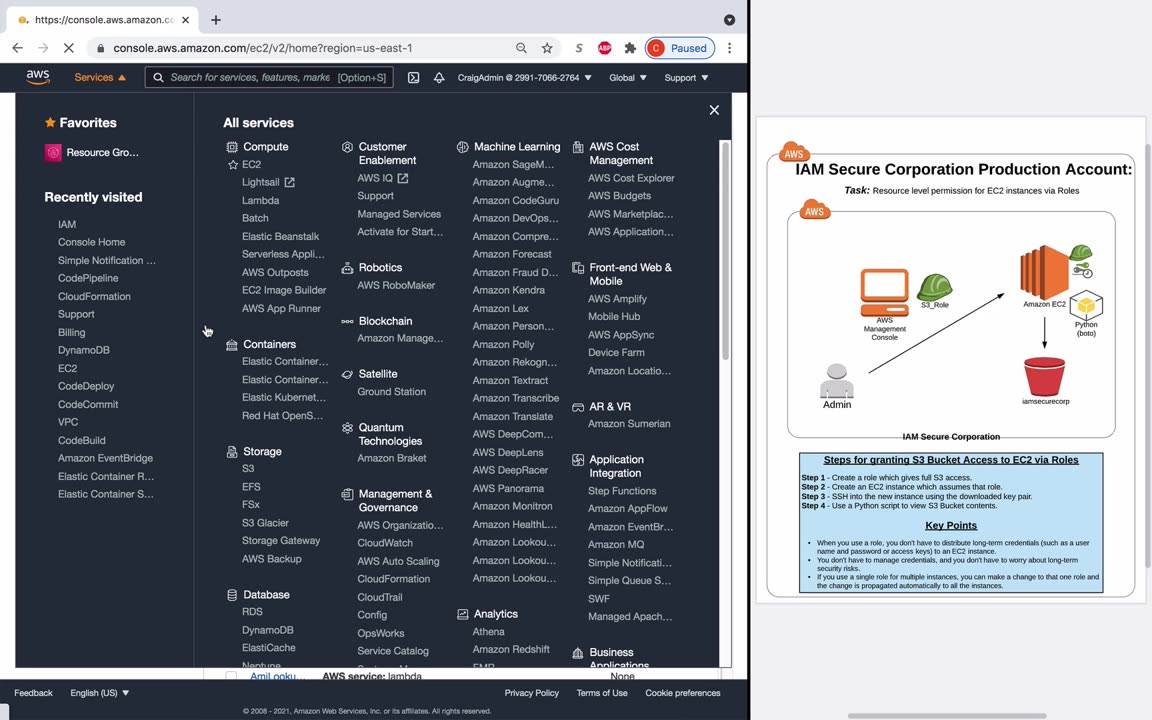
Task: Open the English (US) language dropdown
Action: (x=99, y=693)
